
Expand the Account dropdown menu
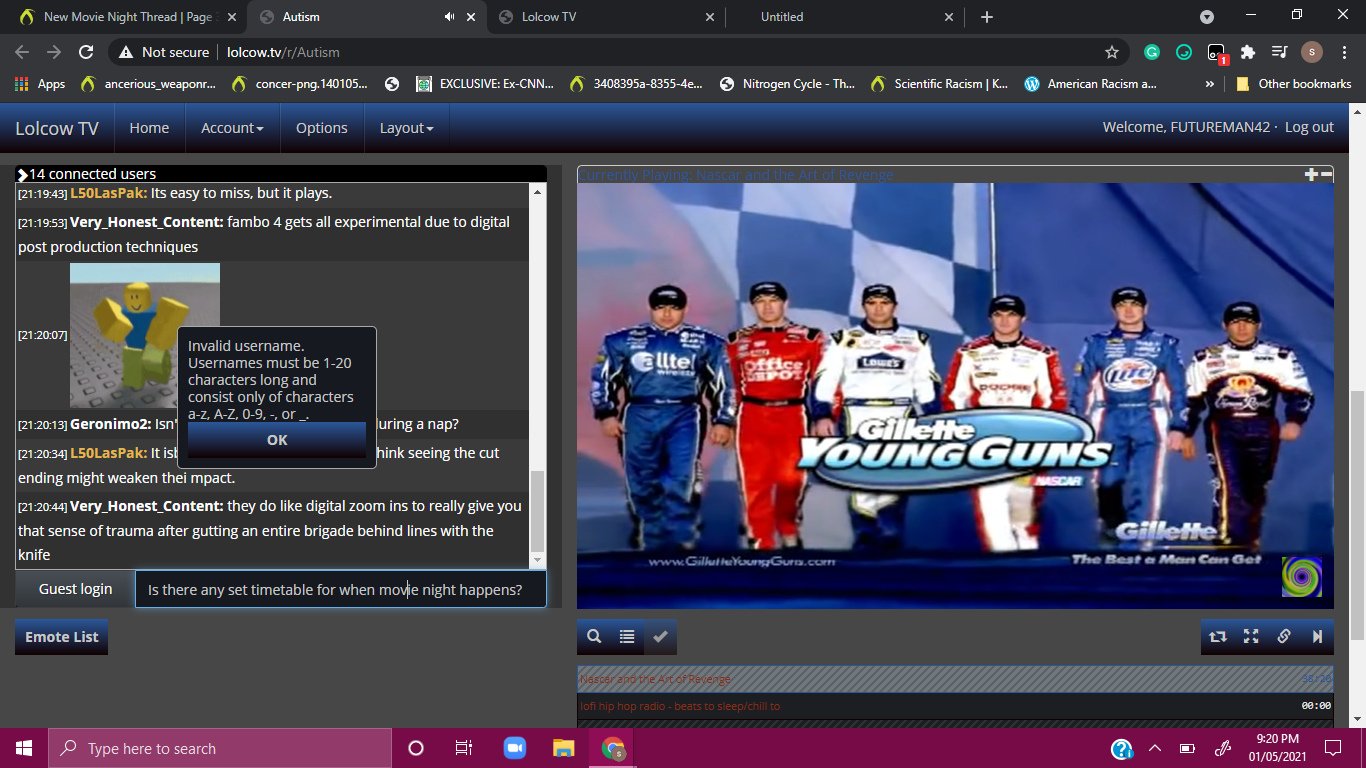(x=232, y=128)
